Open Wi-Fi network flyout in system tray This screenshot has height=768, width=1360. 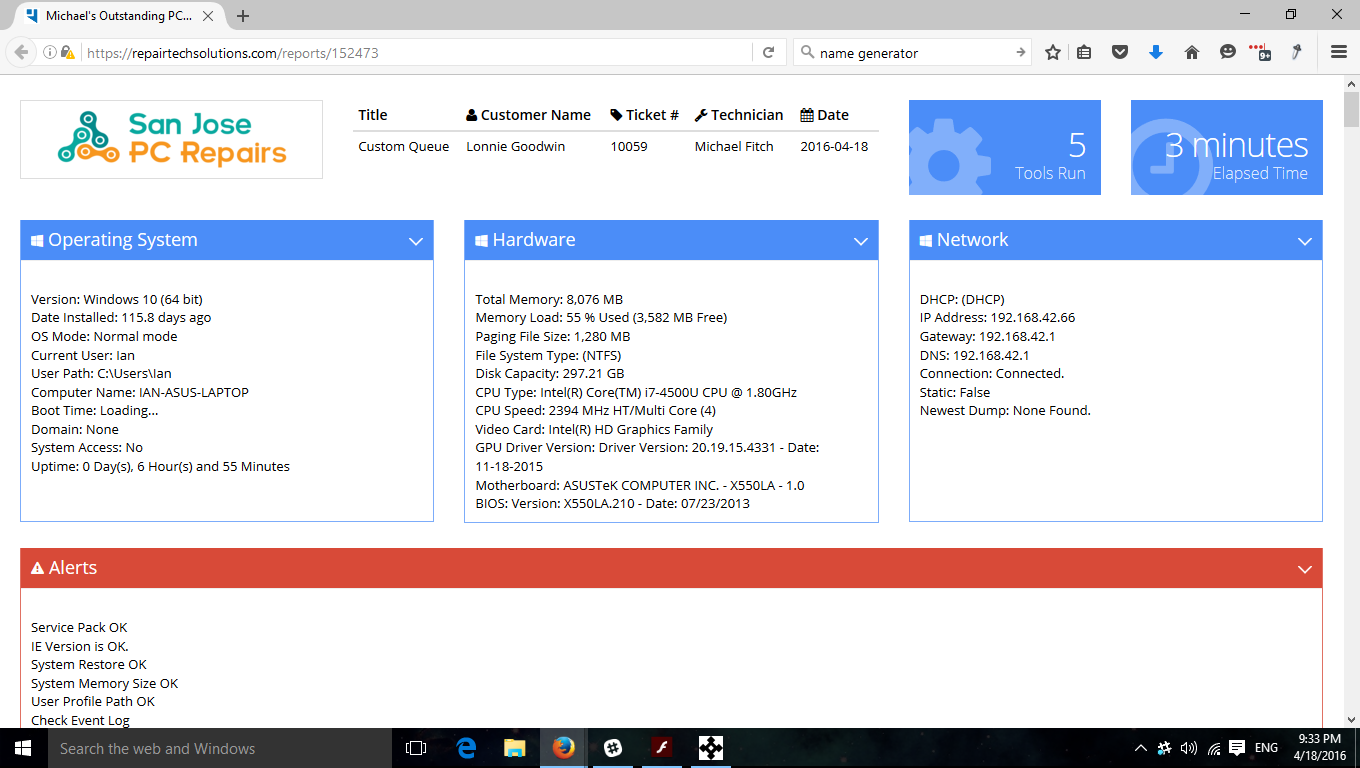pyautogui.click(x=1213, y=748)
